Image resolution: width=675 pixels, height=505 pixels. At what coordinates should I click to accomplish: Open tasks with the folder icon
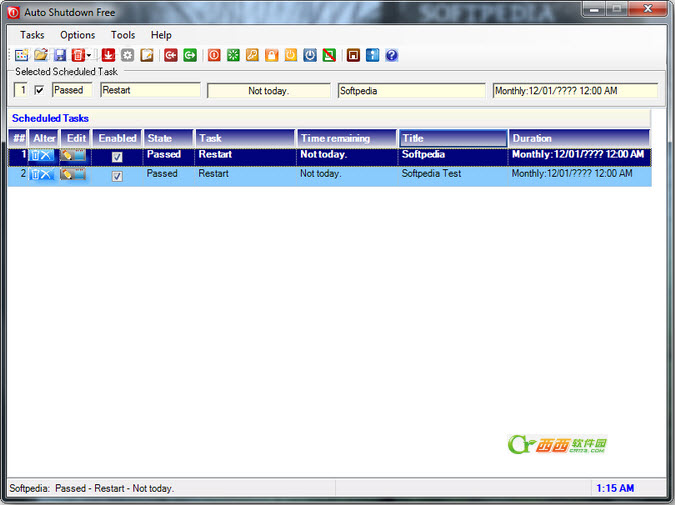click(41, 55)
